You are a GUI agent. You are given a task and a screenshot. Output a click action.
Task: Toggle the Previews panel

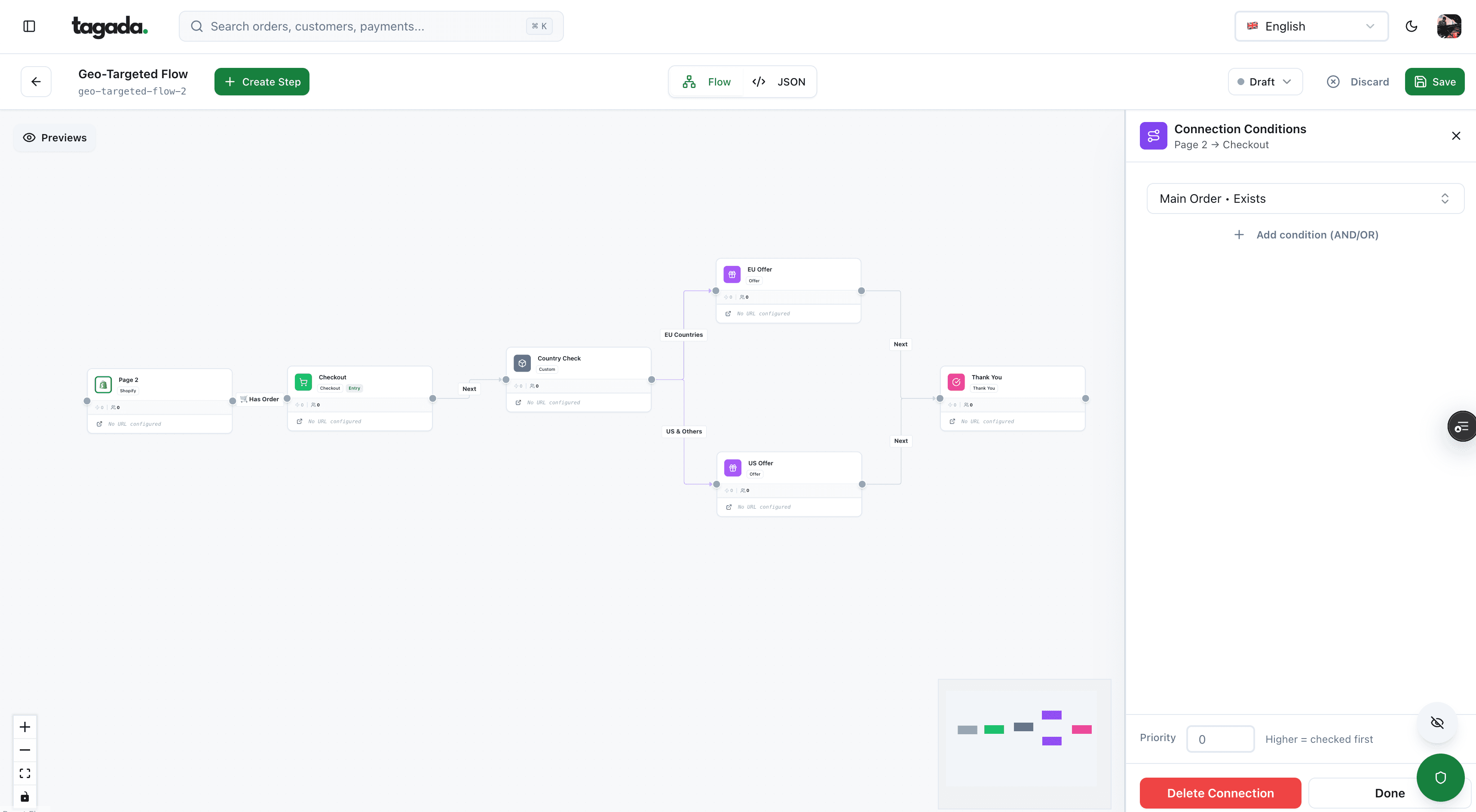click(x=55, y=137)
